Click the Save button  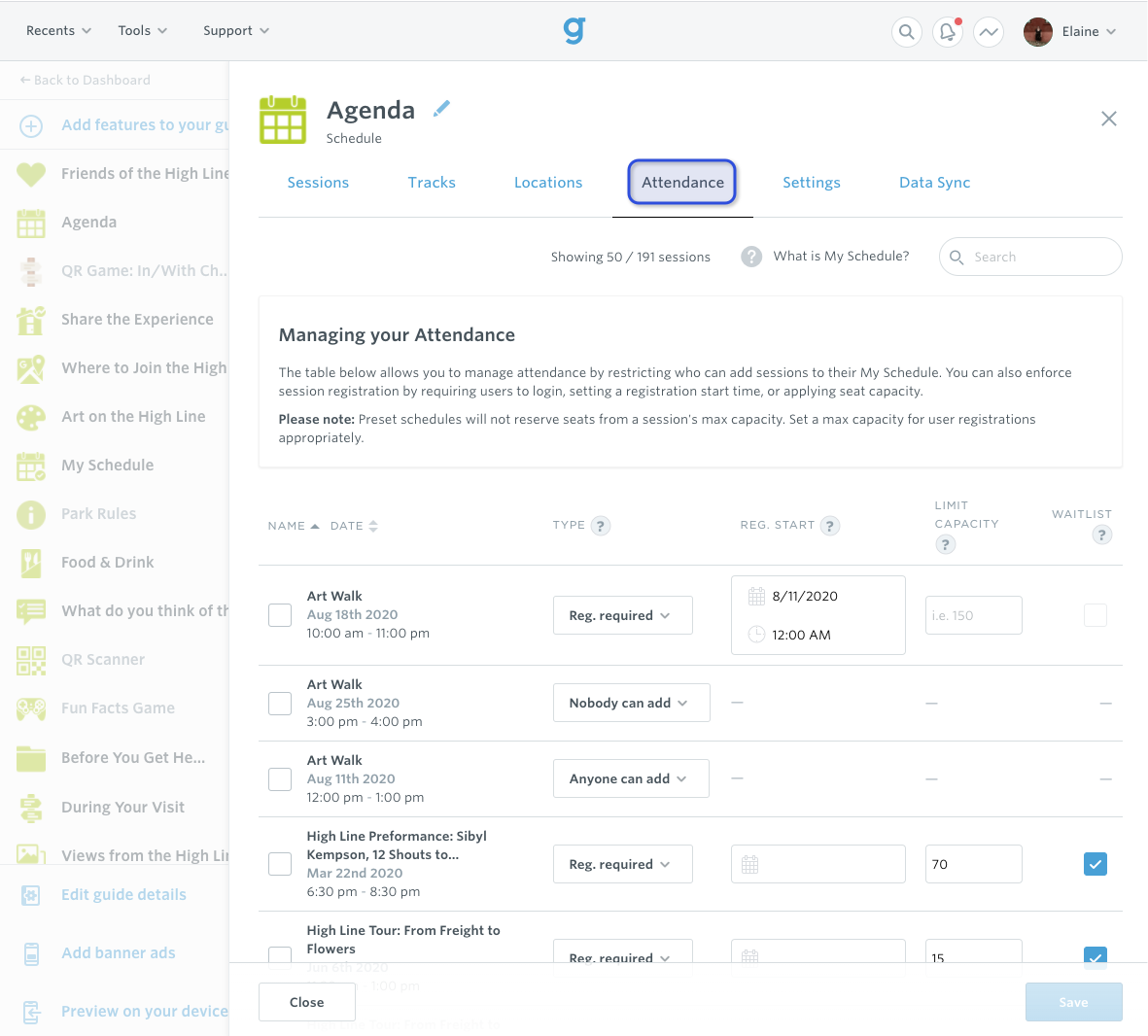click(1073, 1001)
